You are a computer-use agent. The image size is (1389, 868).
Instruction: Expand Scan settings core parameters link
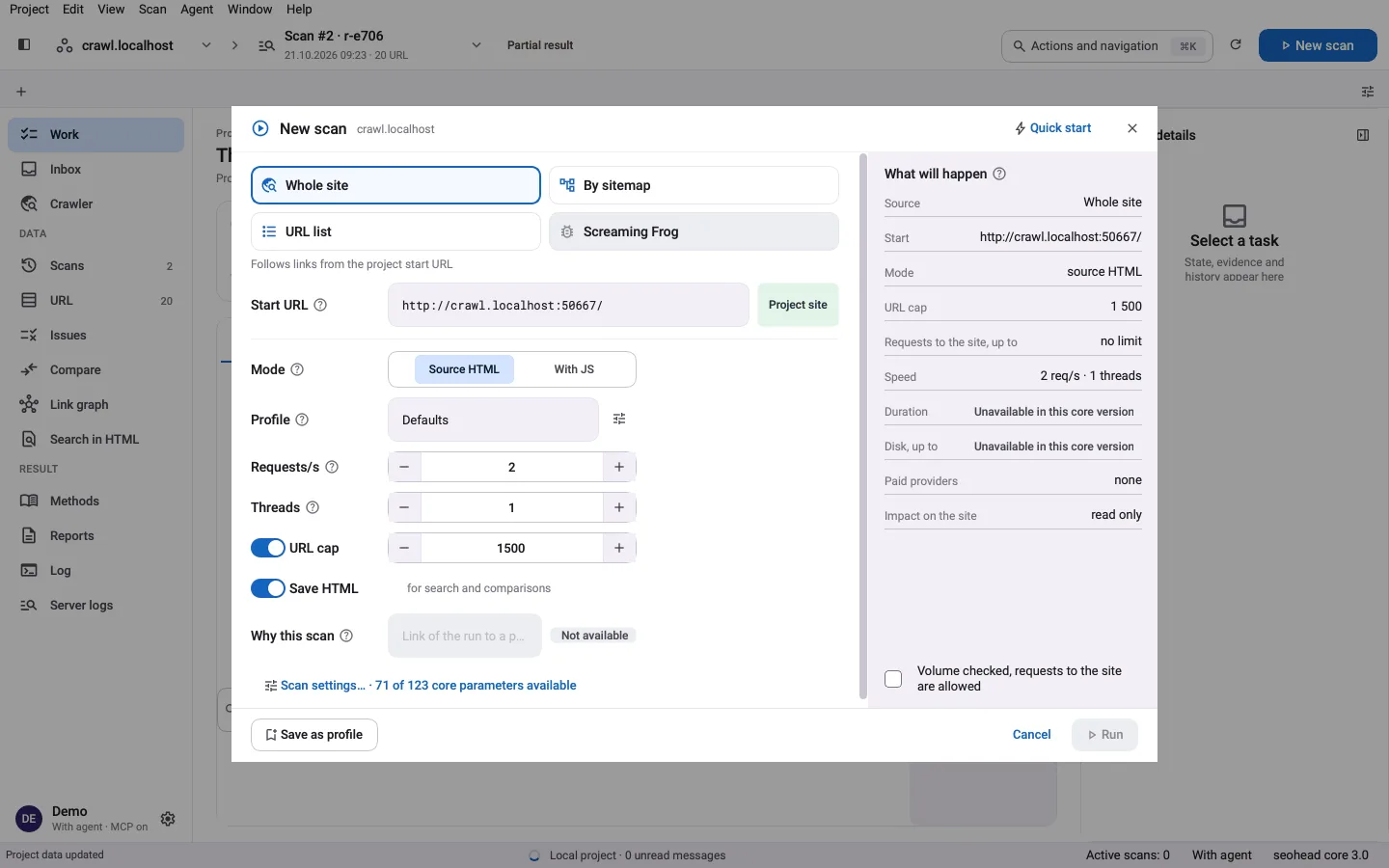click(421, 686)
